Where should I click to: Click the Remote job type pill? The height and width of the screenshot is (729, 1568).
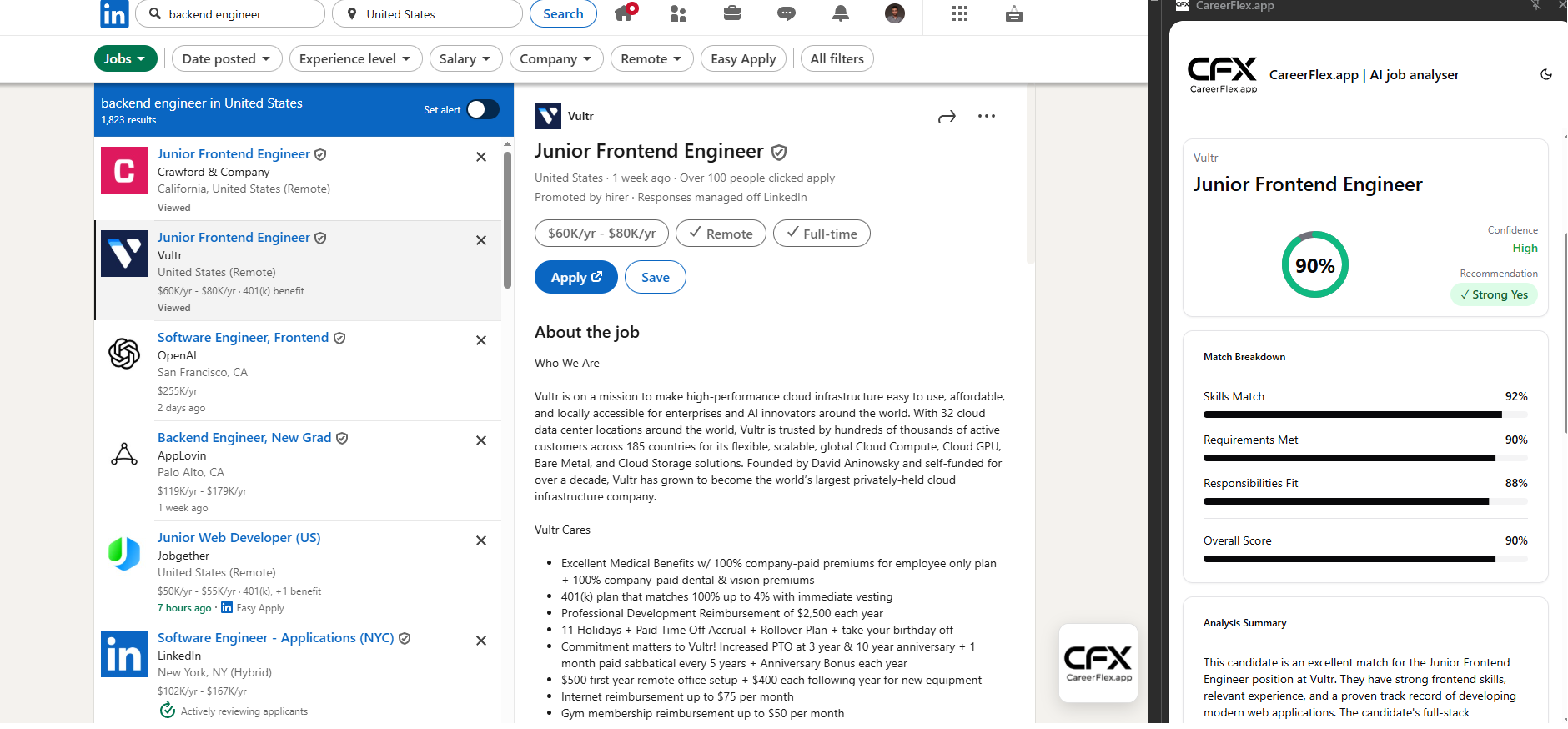pos(721,234)
